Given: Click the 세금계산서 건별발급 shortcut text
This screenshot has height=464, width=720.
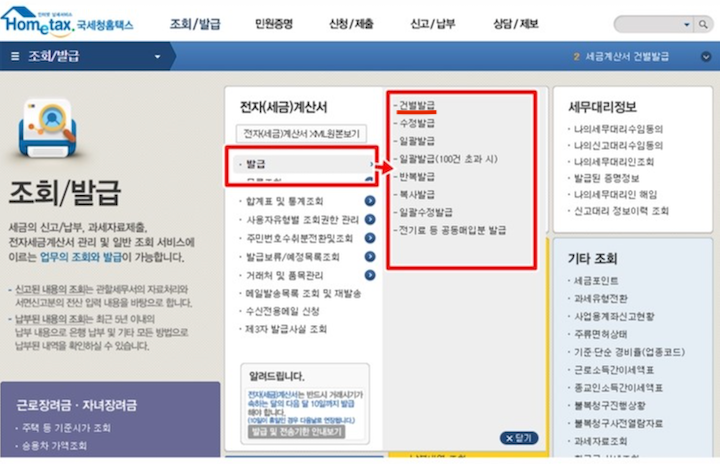Looking at the screenshot, I should click(x=627, y=57).
